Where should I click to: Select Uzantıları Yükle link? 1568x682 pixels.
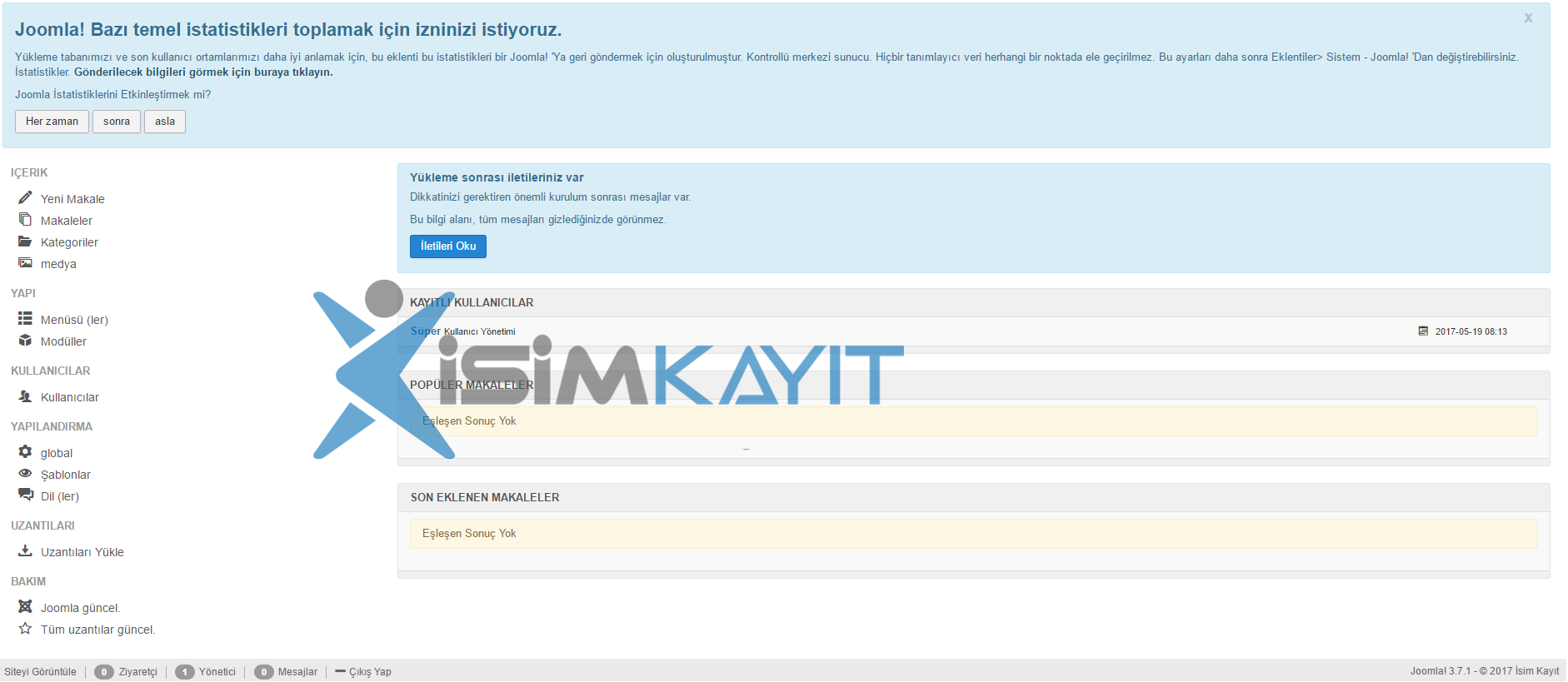click(82, 552)
